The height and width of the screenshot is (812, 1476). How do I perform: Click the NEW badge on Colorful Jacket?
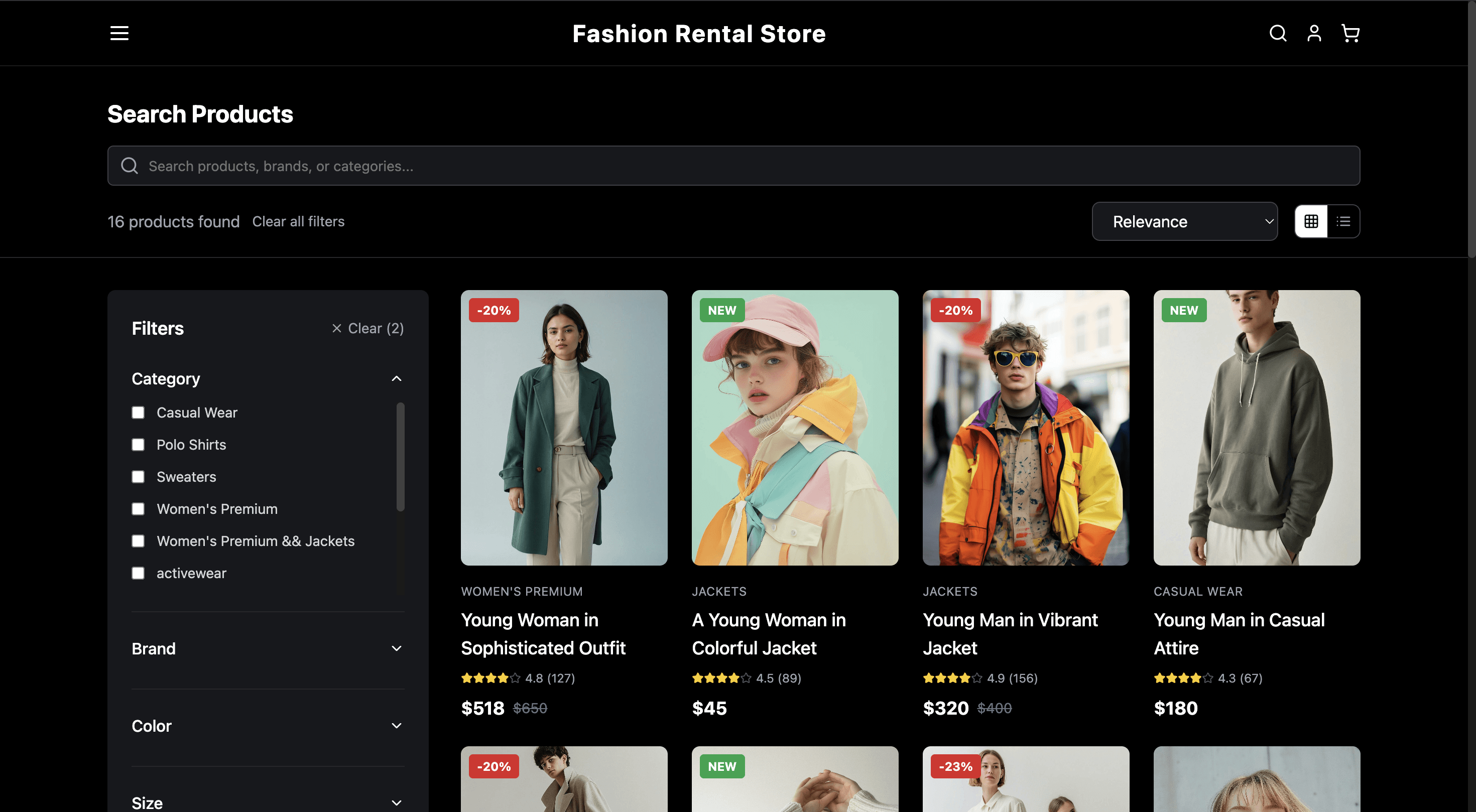721,310
